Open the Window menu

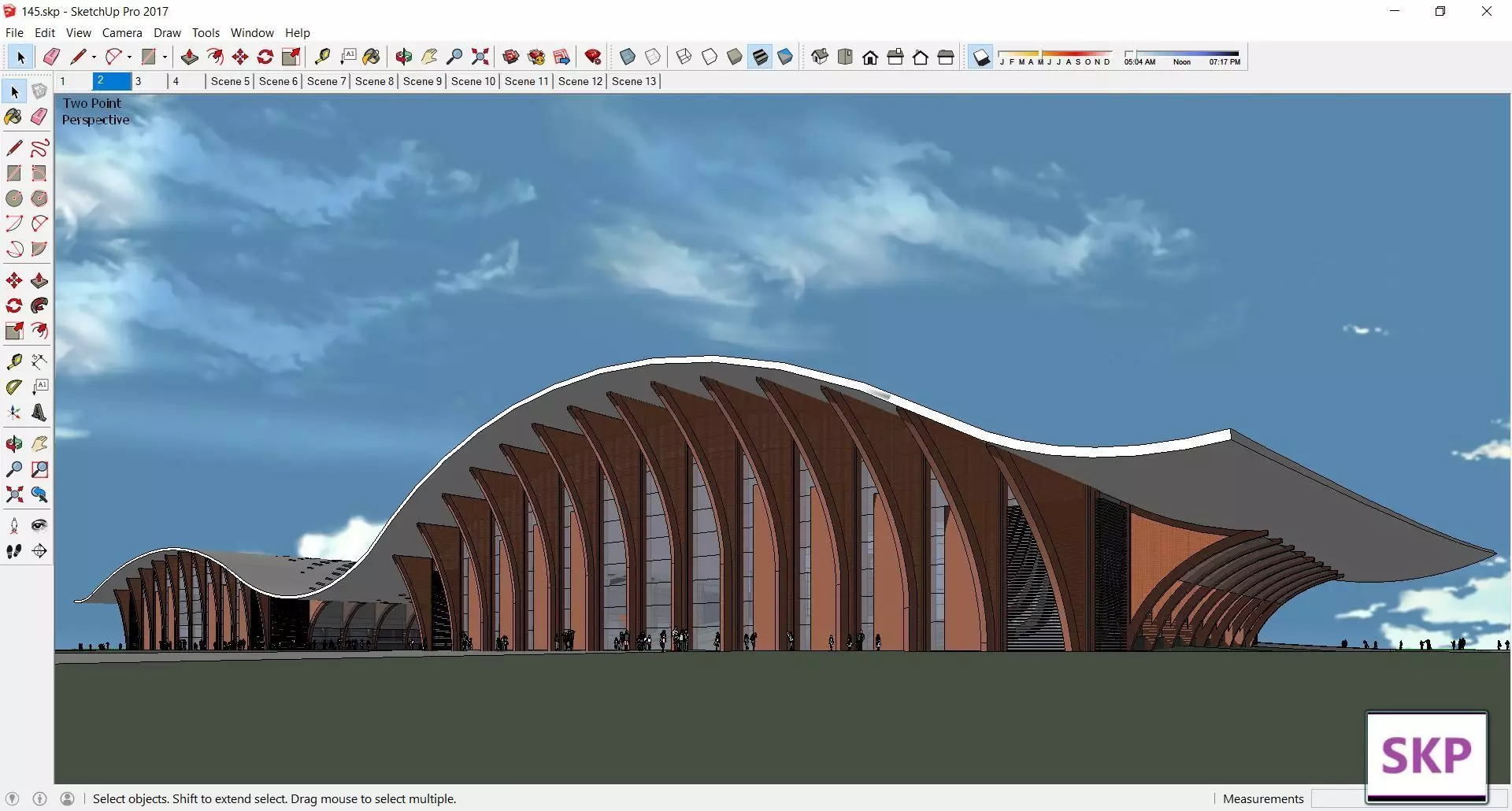[x=252, y=32]
